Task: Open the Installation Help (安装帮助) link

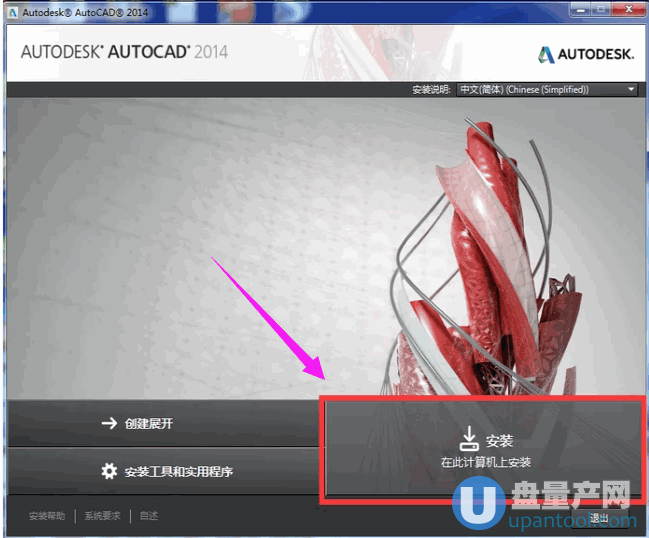Action: pos(47,516)
